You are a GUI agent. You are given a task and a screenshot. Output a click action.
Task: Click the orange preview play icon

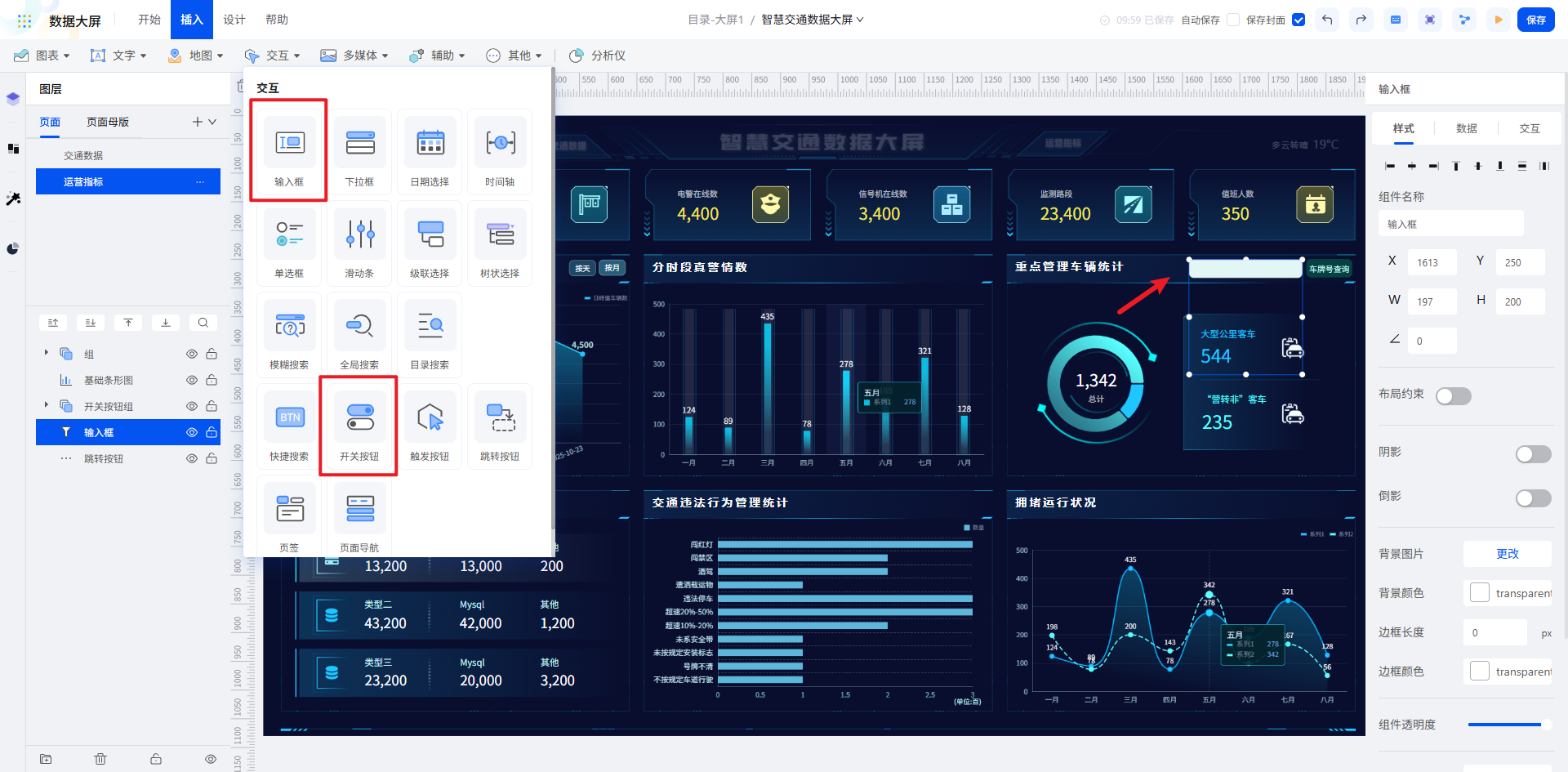[1499, 20]
